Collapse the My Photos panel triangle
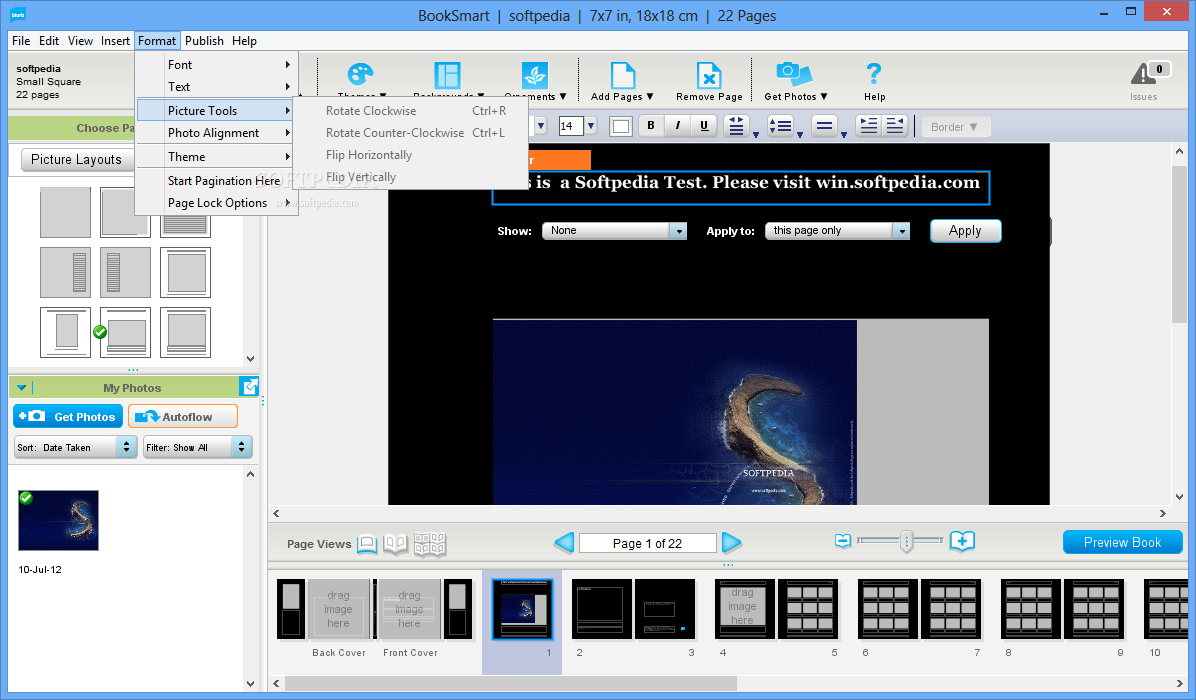Image resolution: width=1196 pixels, height=700 pixels. (x=21, y=387)
